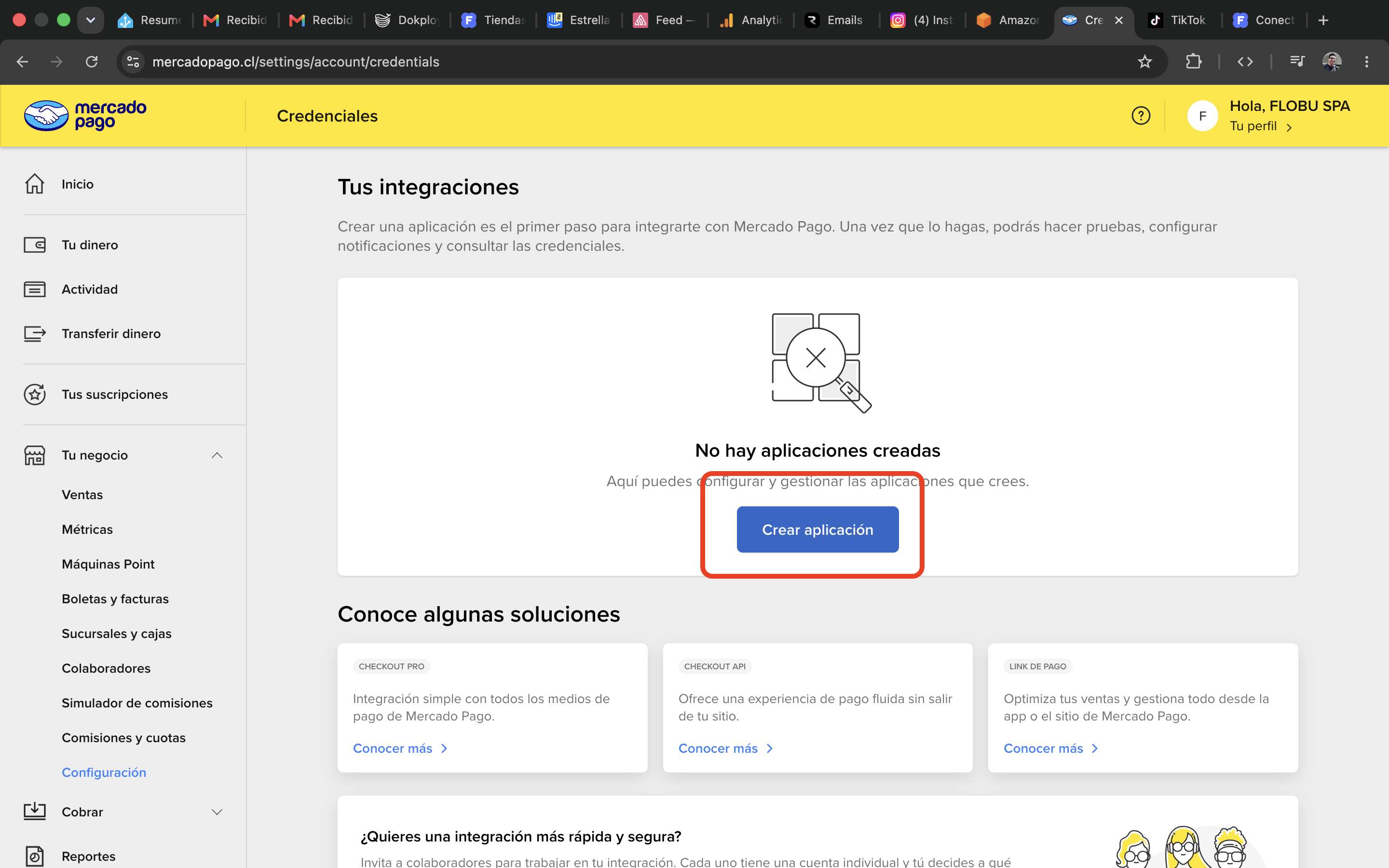This screenshot has width=1389, height=868.
Task: Open Boletas y facturas in sidebar
Action: 115,599
